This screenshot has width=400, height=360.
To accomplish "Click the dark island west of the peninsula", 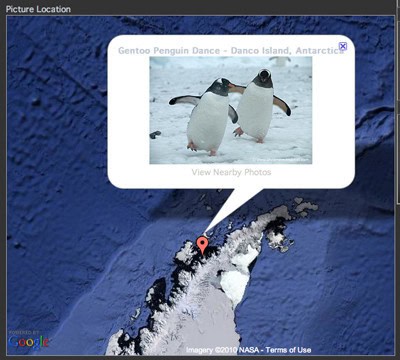I will (158, 293).
